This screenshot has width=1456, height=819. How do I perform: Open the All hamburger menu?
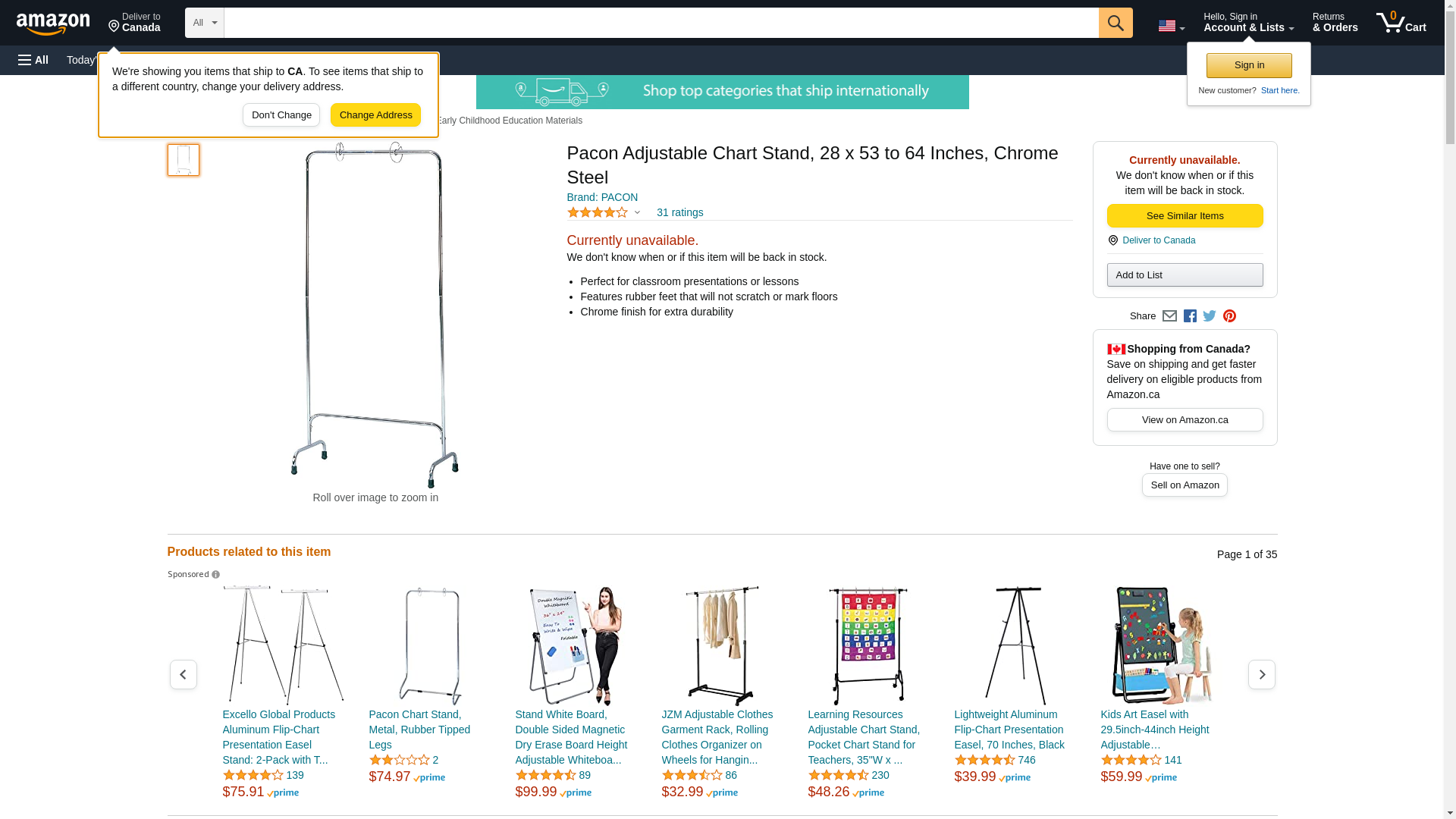(33, 60)
